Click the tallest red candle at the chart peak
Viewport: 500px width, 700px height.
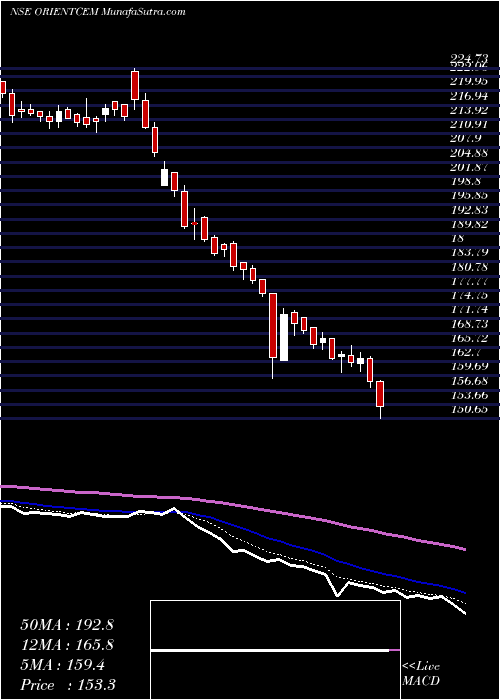click(135, 85)
